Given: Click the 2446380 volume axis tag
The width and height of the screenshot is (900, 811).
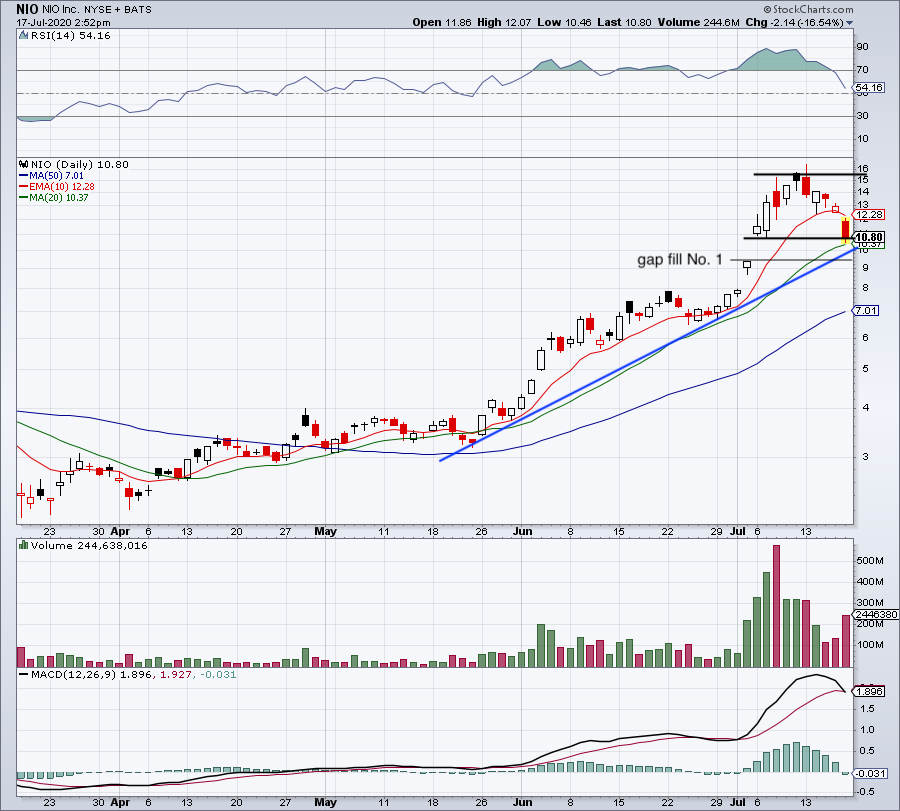Looking at the screenshot, I should 876,615.
